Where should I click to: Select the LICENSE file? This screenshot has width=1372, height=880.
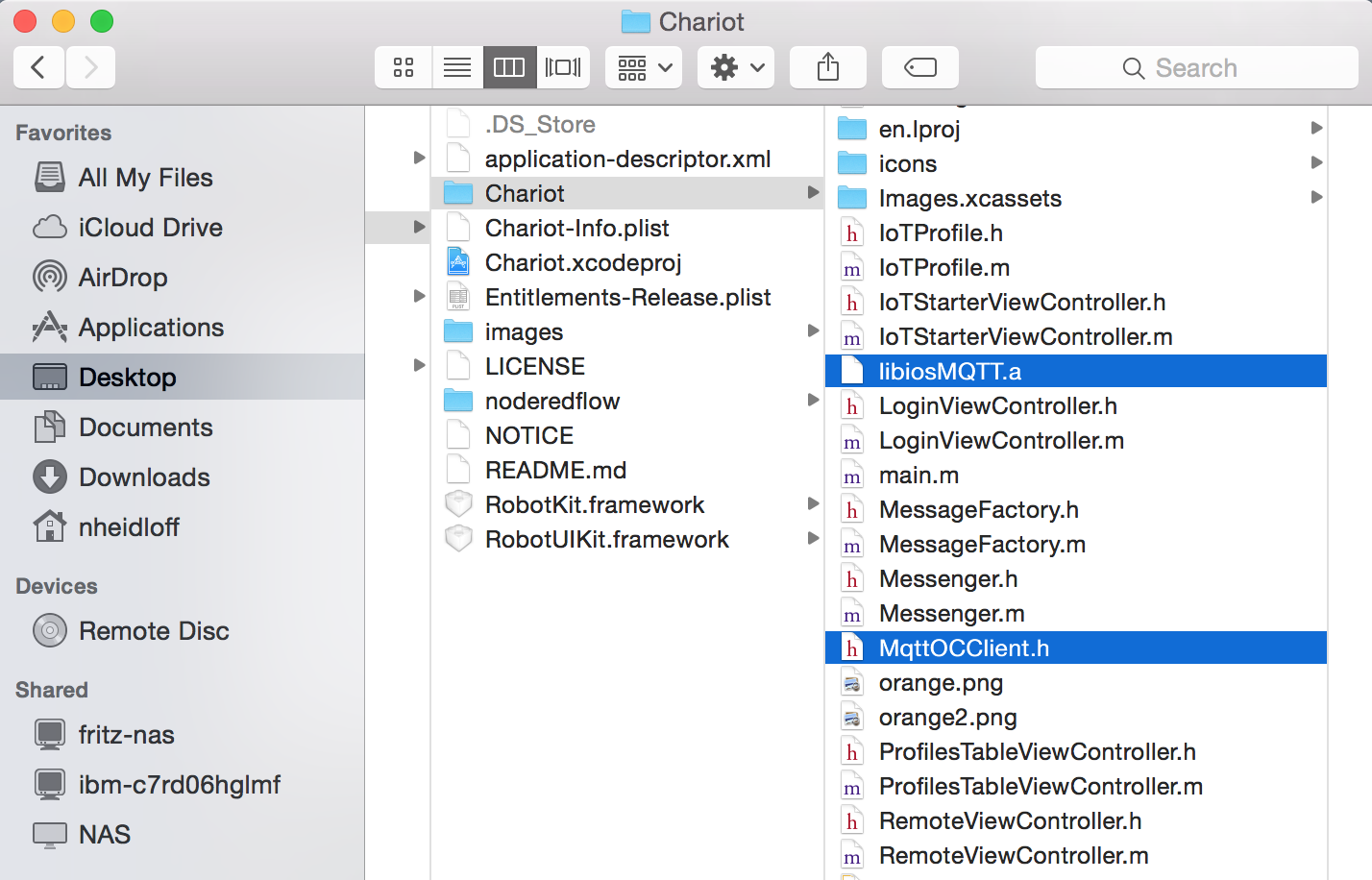(x=627, y=366)
